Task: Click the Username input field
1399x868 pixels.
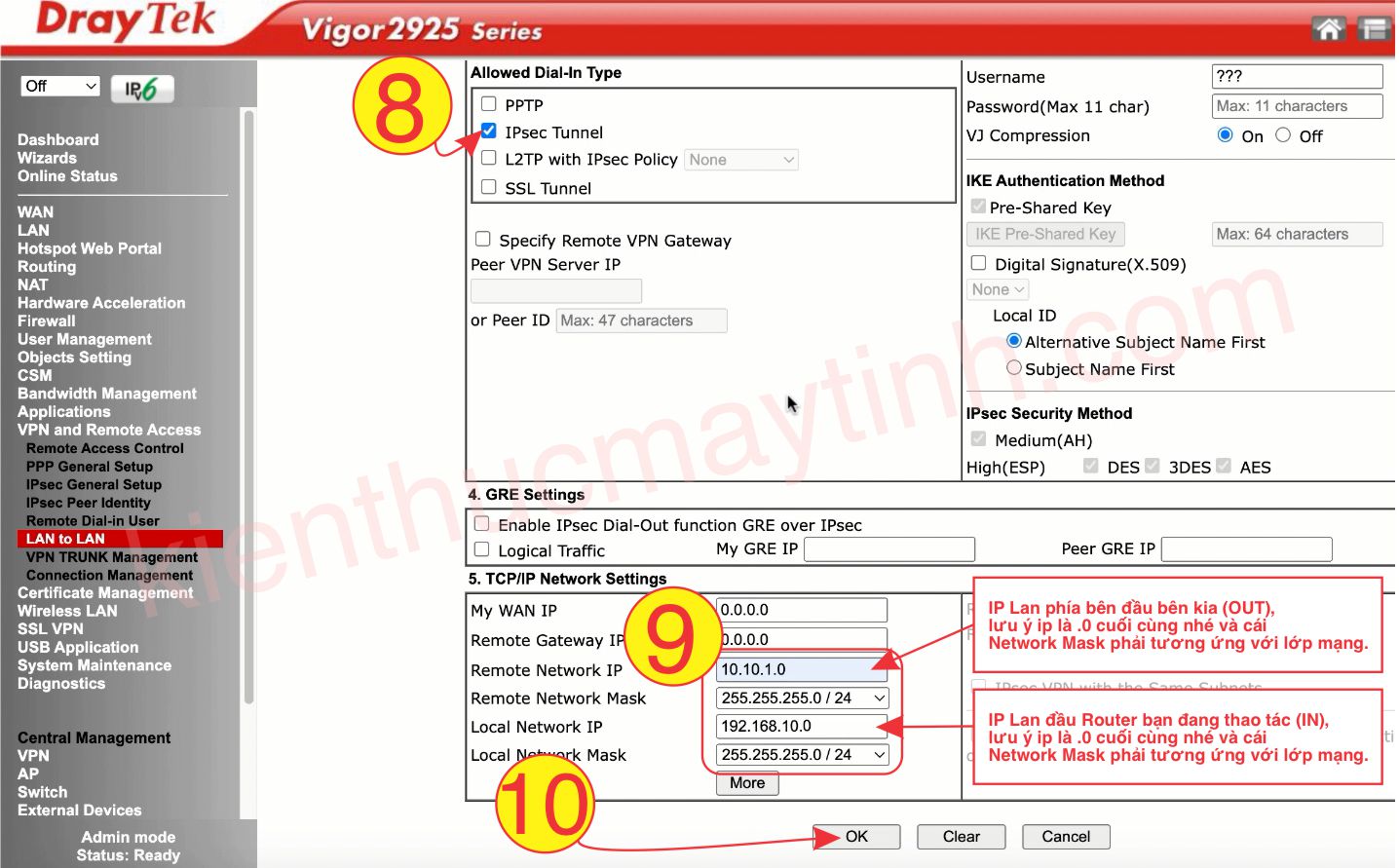Action: click(1297, 76)
